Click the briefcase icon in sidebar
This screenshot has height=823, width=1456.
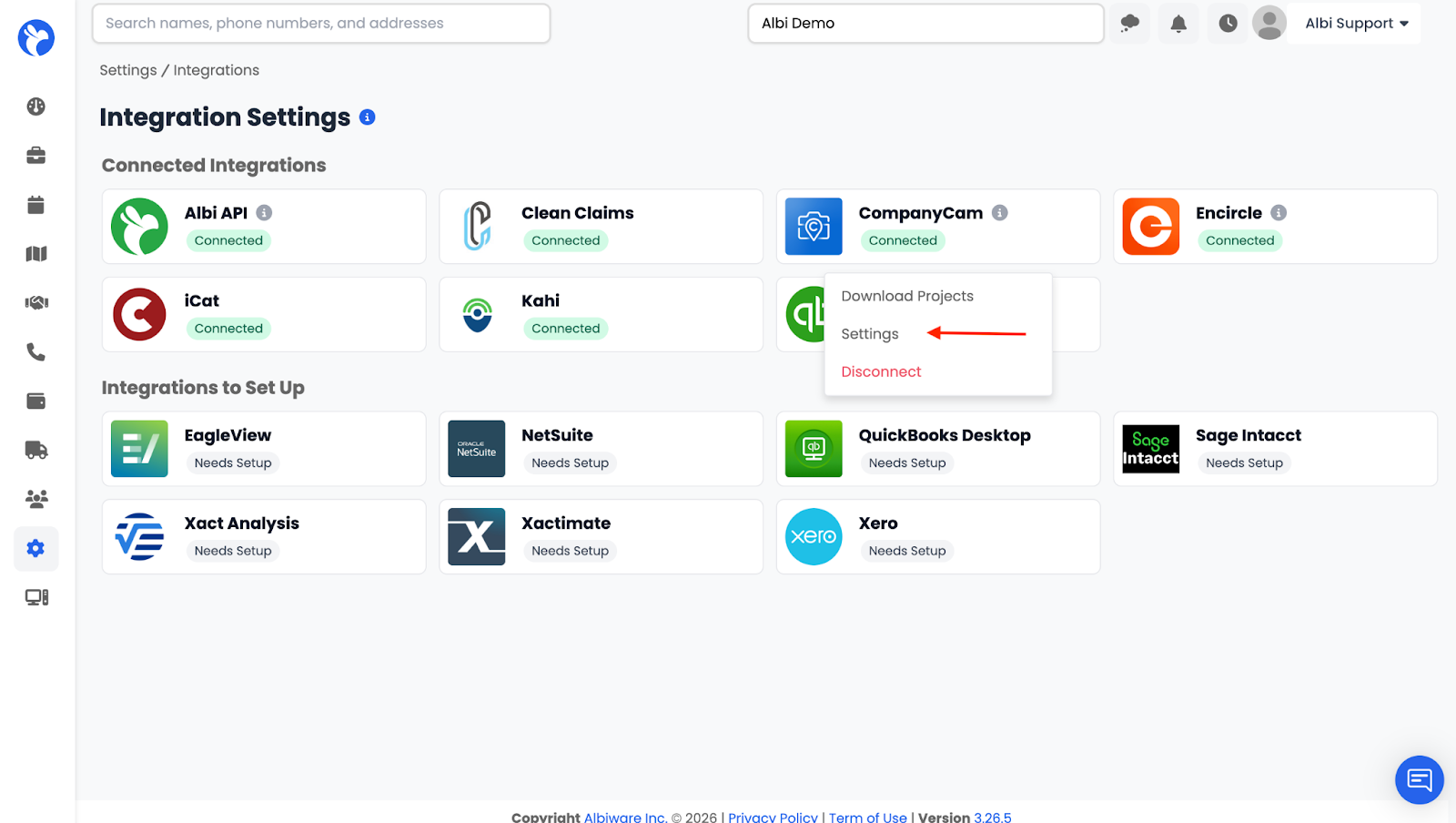coord(36,156)
